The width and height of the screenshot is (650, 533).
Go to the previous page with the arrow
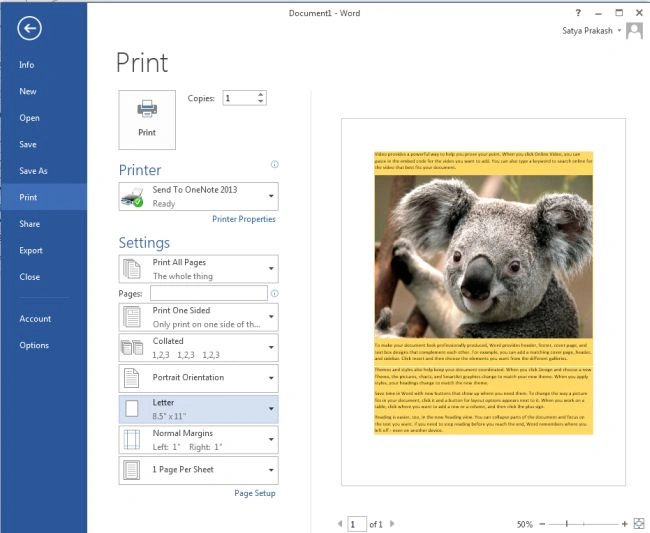(x=340, y=523)
